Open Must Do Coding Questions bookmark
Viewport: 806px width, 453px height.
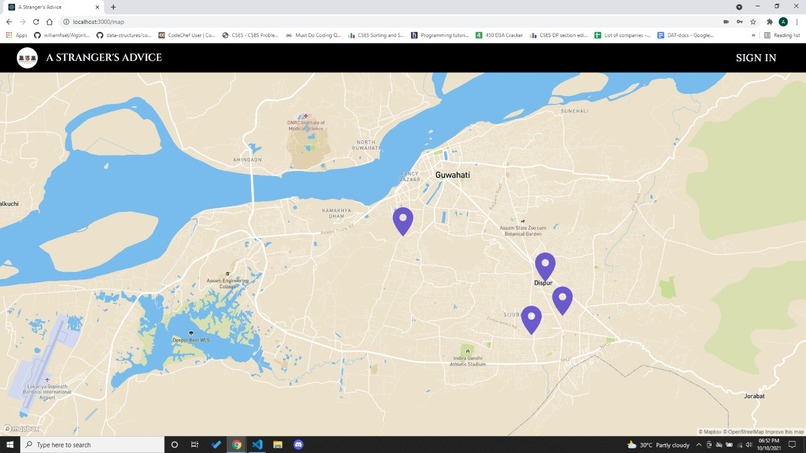(313, 35)
